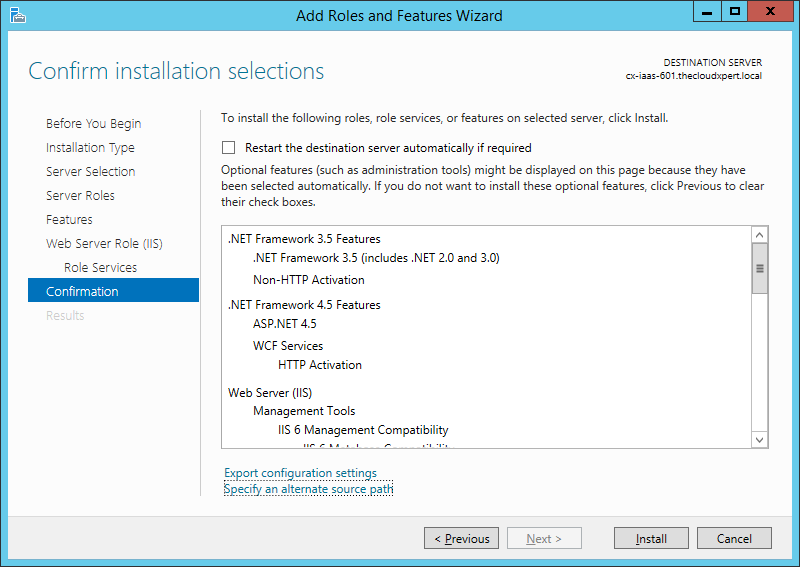Enable automatic restart of destination server checkbox
The image size is (800, 567).
pyautogui.click(x=229, y=147)
